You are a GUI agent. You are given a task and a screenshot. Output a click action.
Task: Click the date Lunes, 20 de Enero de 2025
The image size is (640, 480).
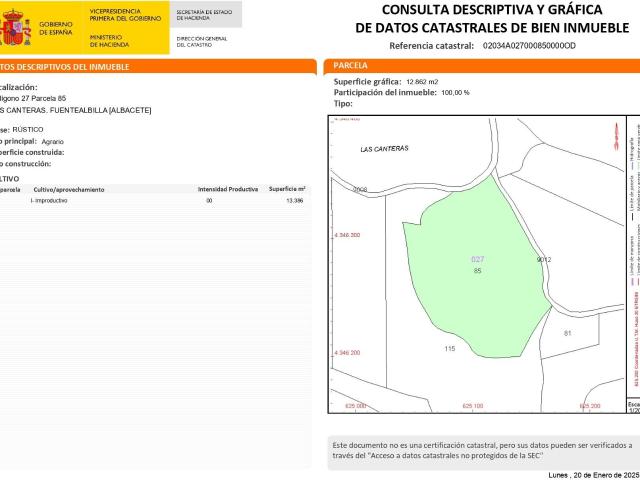coord(594,475)
